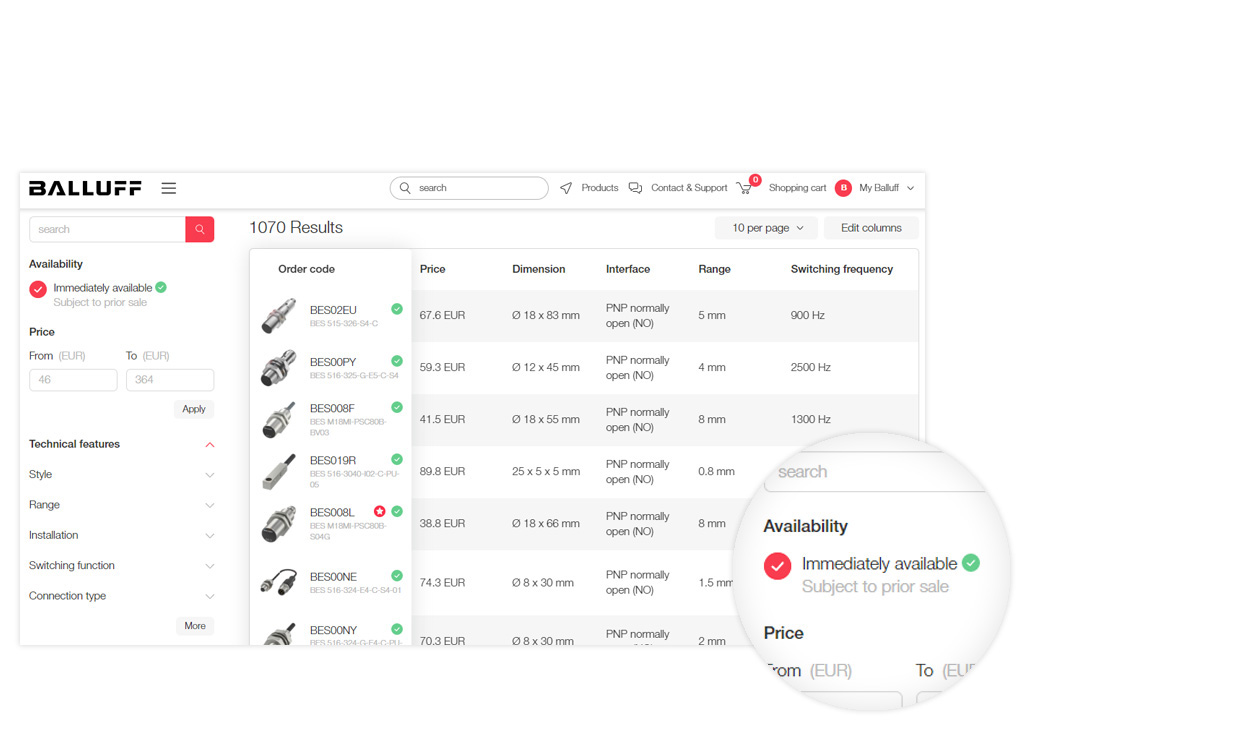Open product BES00NE
Viewport: 1247px width, 750px height.
[333, 576]
